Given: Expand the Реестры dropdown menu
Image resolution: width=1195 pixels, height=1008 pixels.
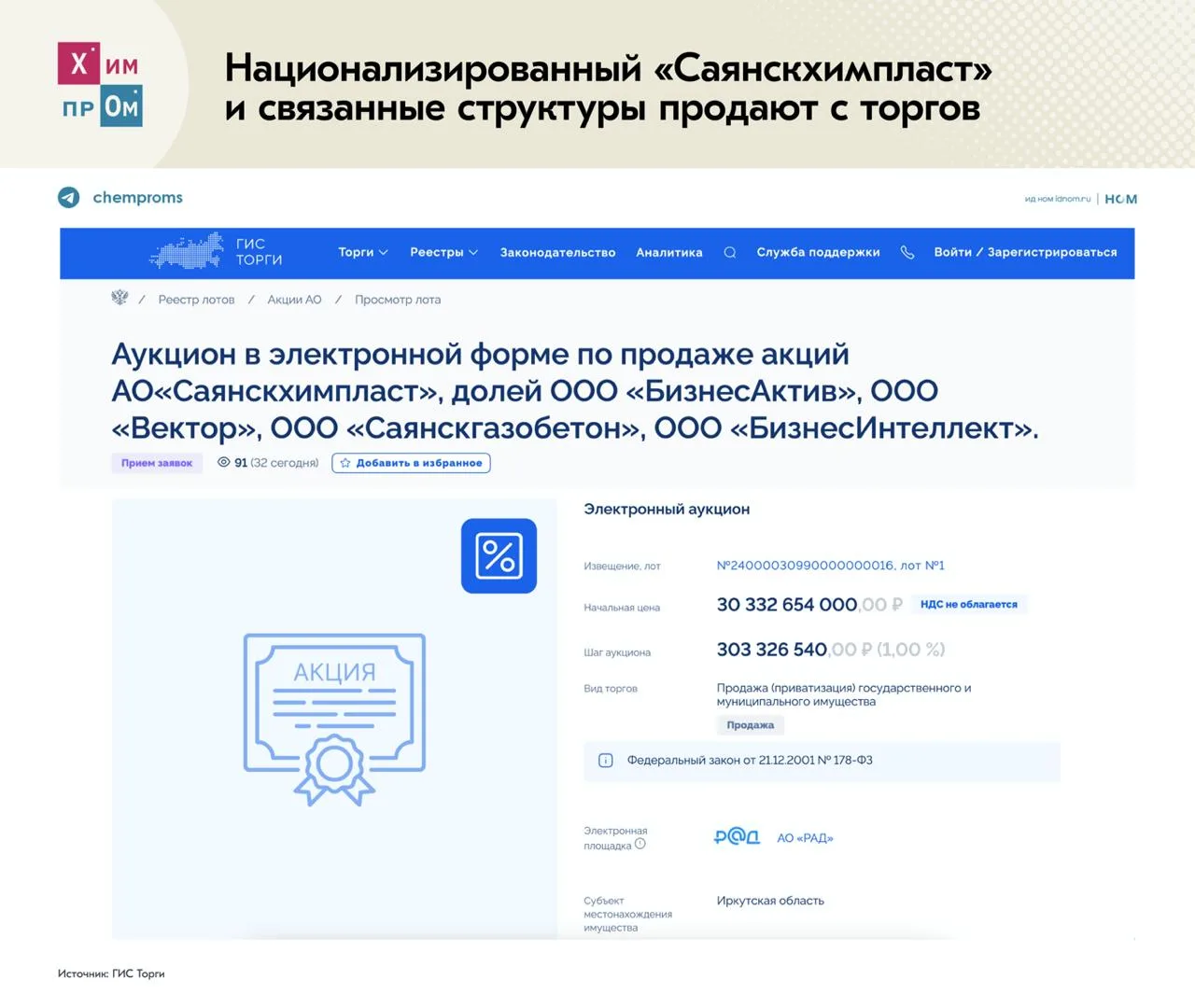Looking at the screenshot, I should (x=443, y=253).
